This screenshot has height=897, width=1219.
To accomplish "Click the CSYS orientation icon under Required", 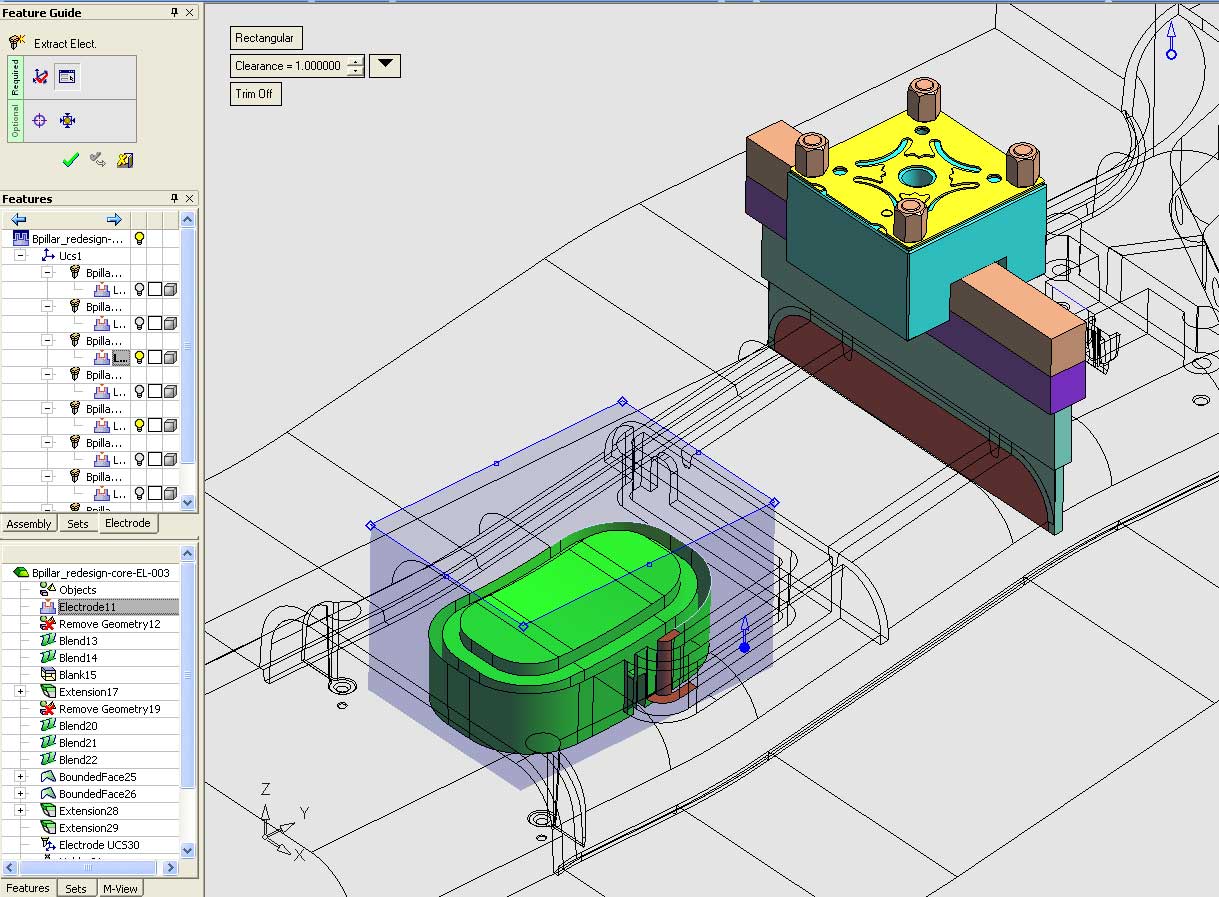I will pyautogui.click(x=40, y=76).
